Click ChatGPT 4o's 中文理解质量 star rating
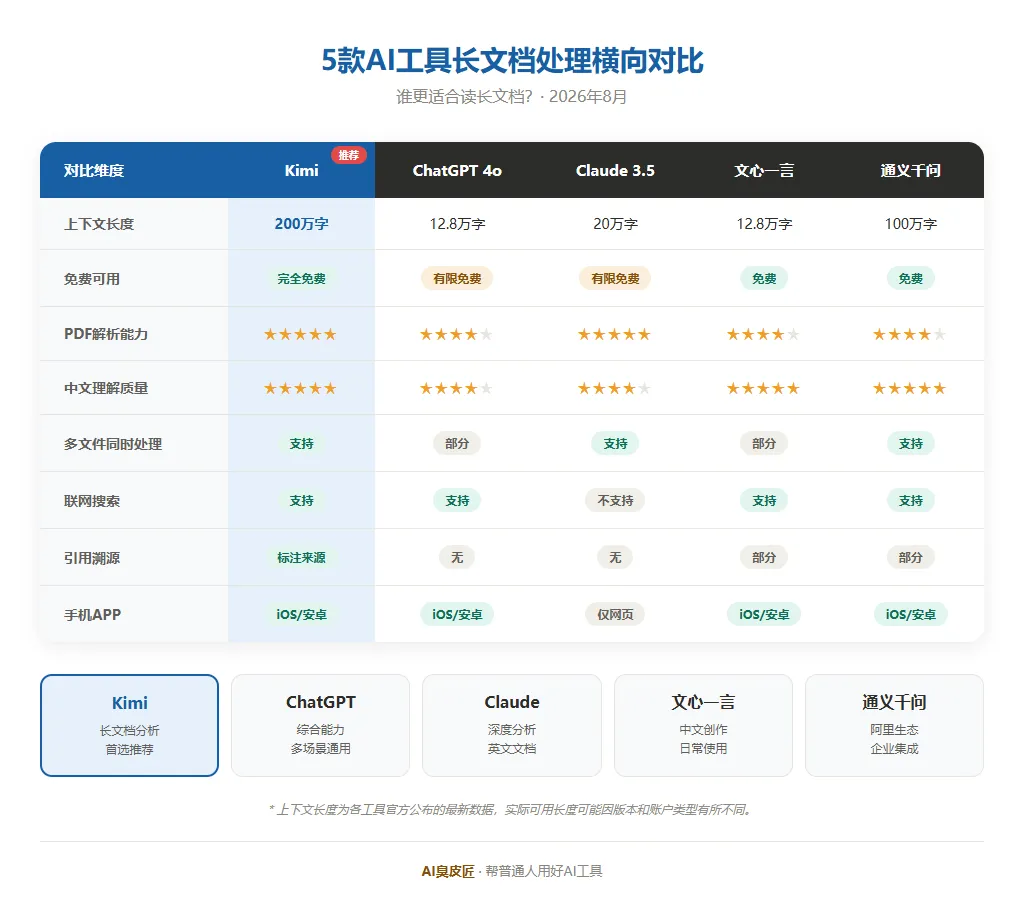1024x919 pixels. (456, 389)
